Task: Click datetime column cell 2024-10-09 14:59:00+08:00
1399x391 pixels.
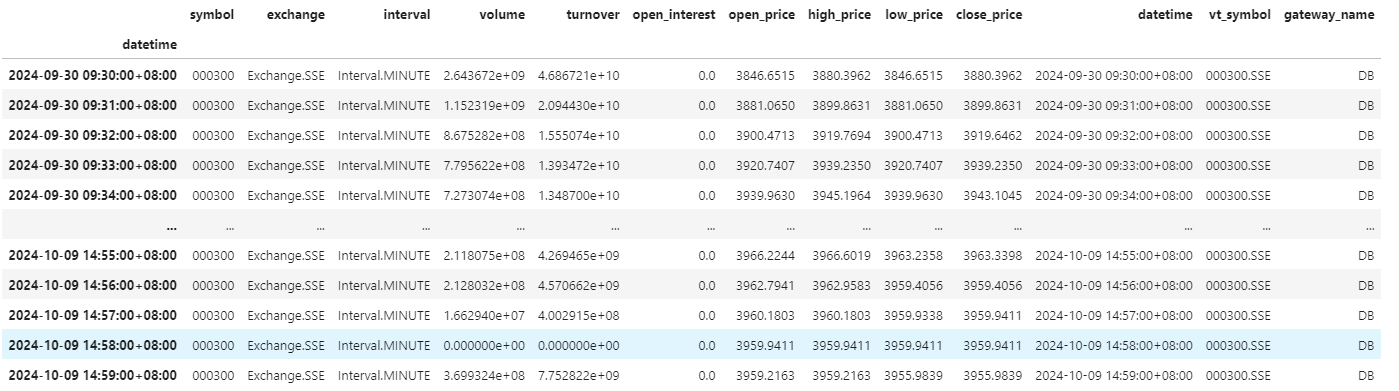Action: pos(1114,375)
